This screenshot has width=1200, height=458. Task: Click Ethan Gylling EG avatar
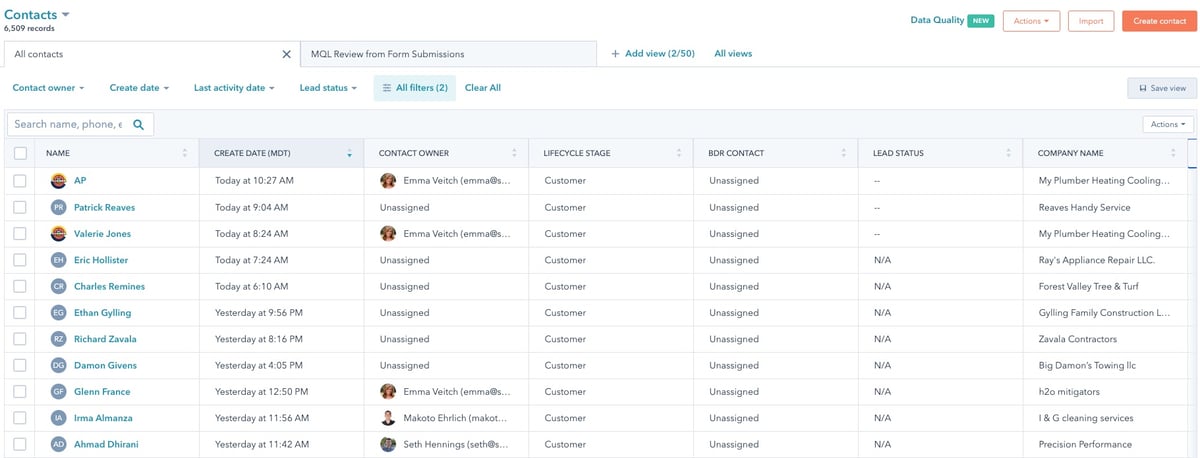[58, 312]
